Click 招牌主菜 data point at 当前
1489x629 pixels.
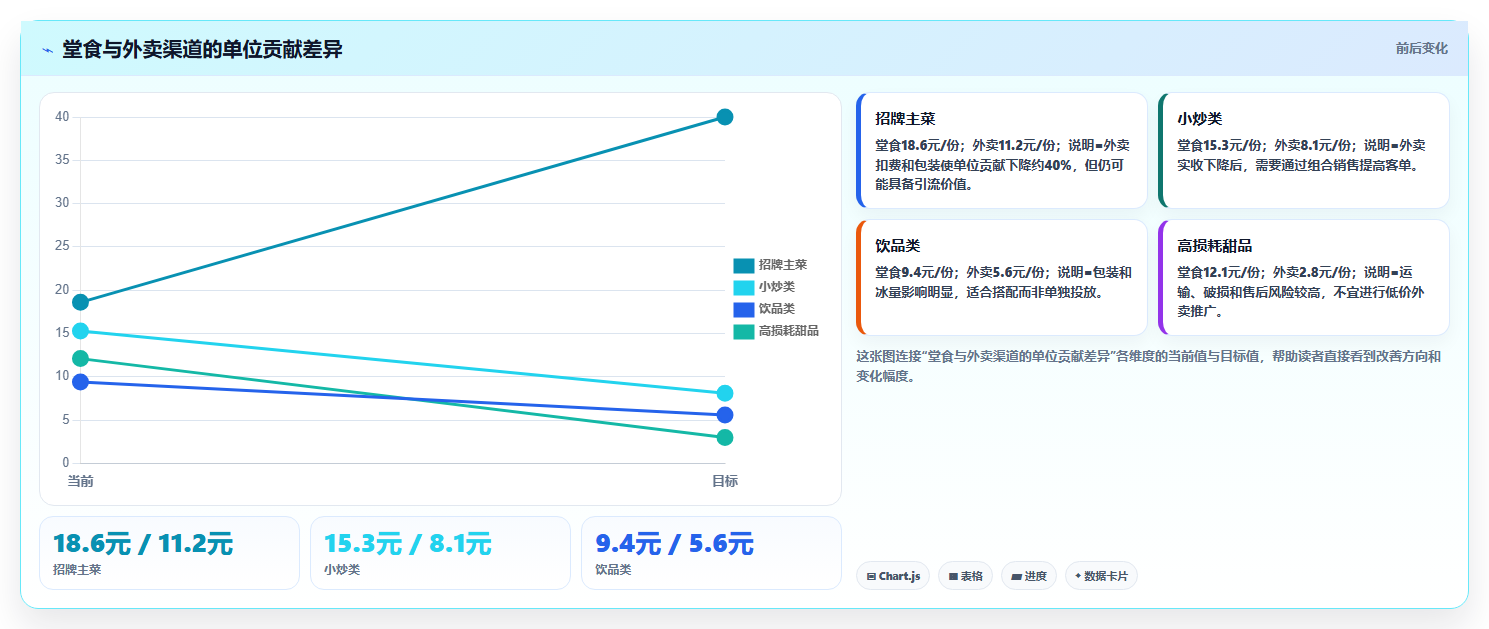(x=80, y=302)
